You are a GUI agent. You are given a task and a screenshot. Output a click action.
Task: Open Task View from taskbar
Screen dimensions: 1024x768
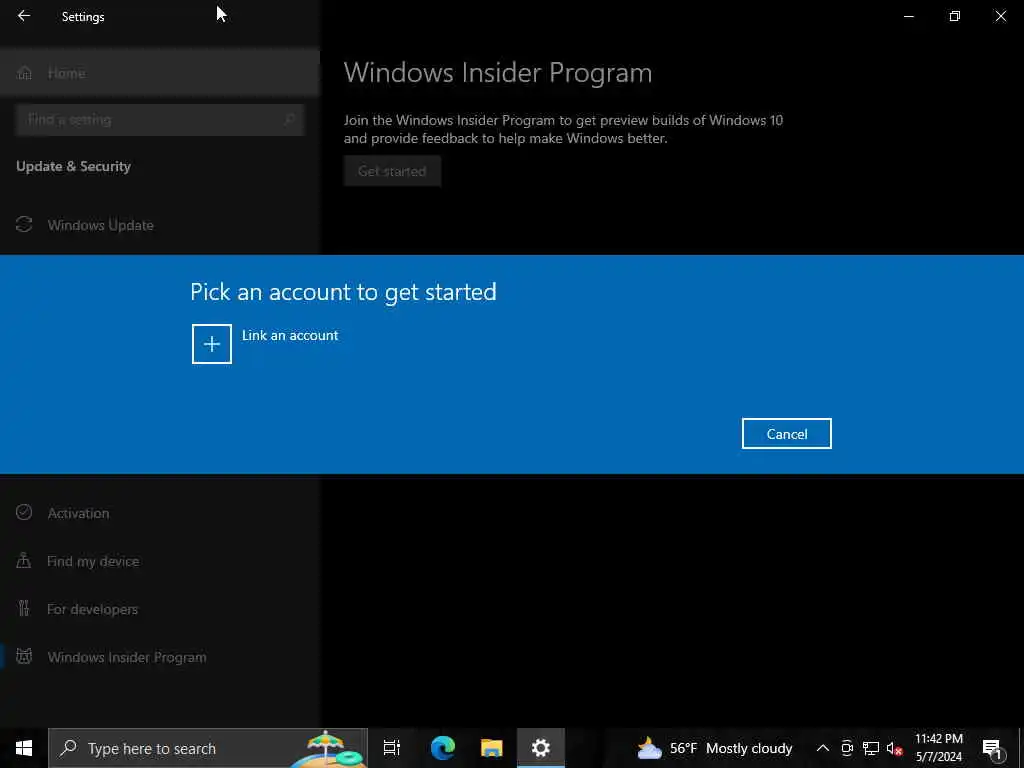coord(392,748)
